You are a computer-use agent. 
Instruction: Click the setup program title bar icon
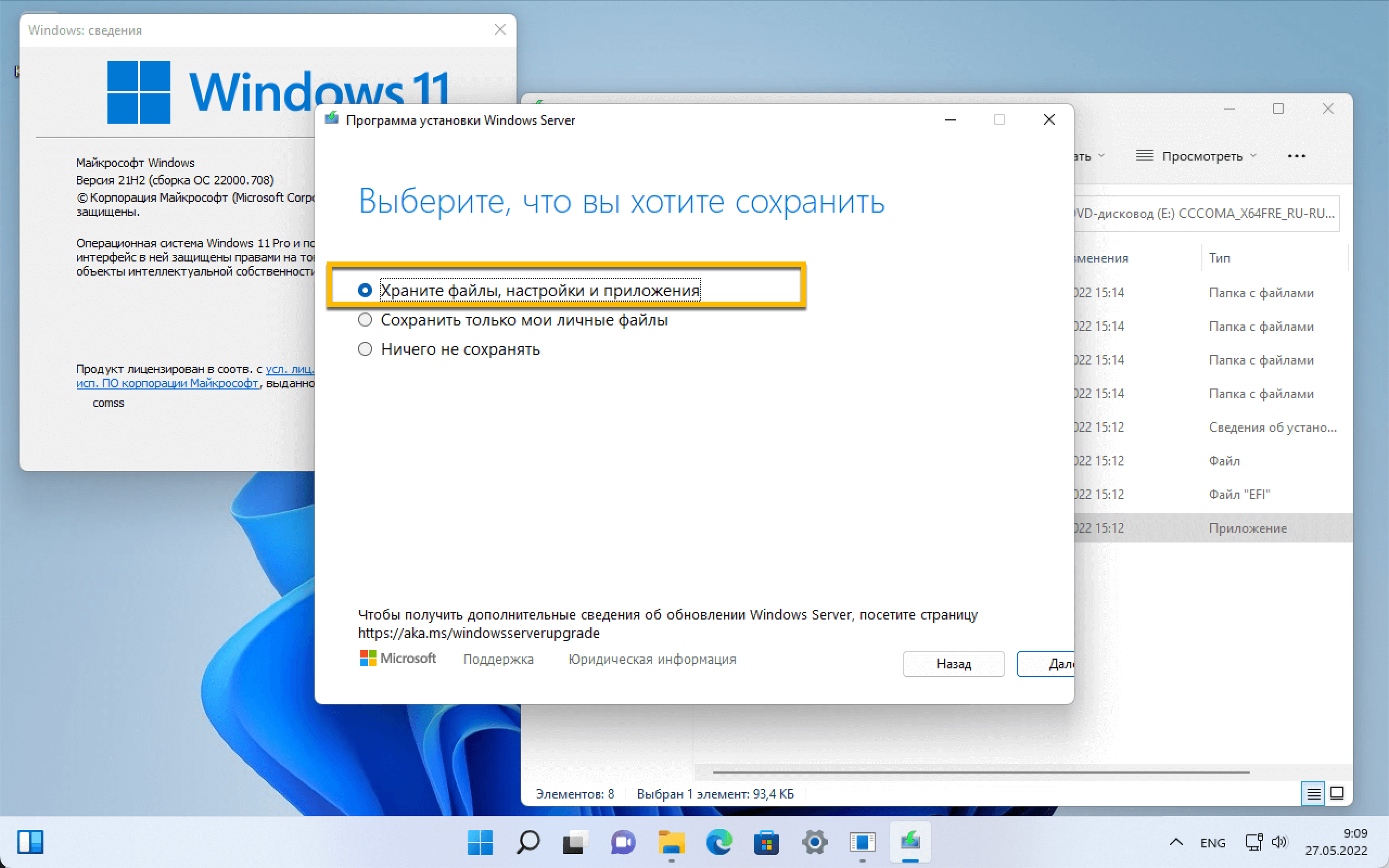pyautogui.click(x=332, y=119)
